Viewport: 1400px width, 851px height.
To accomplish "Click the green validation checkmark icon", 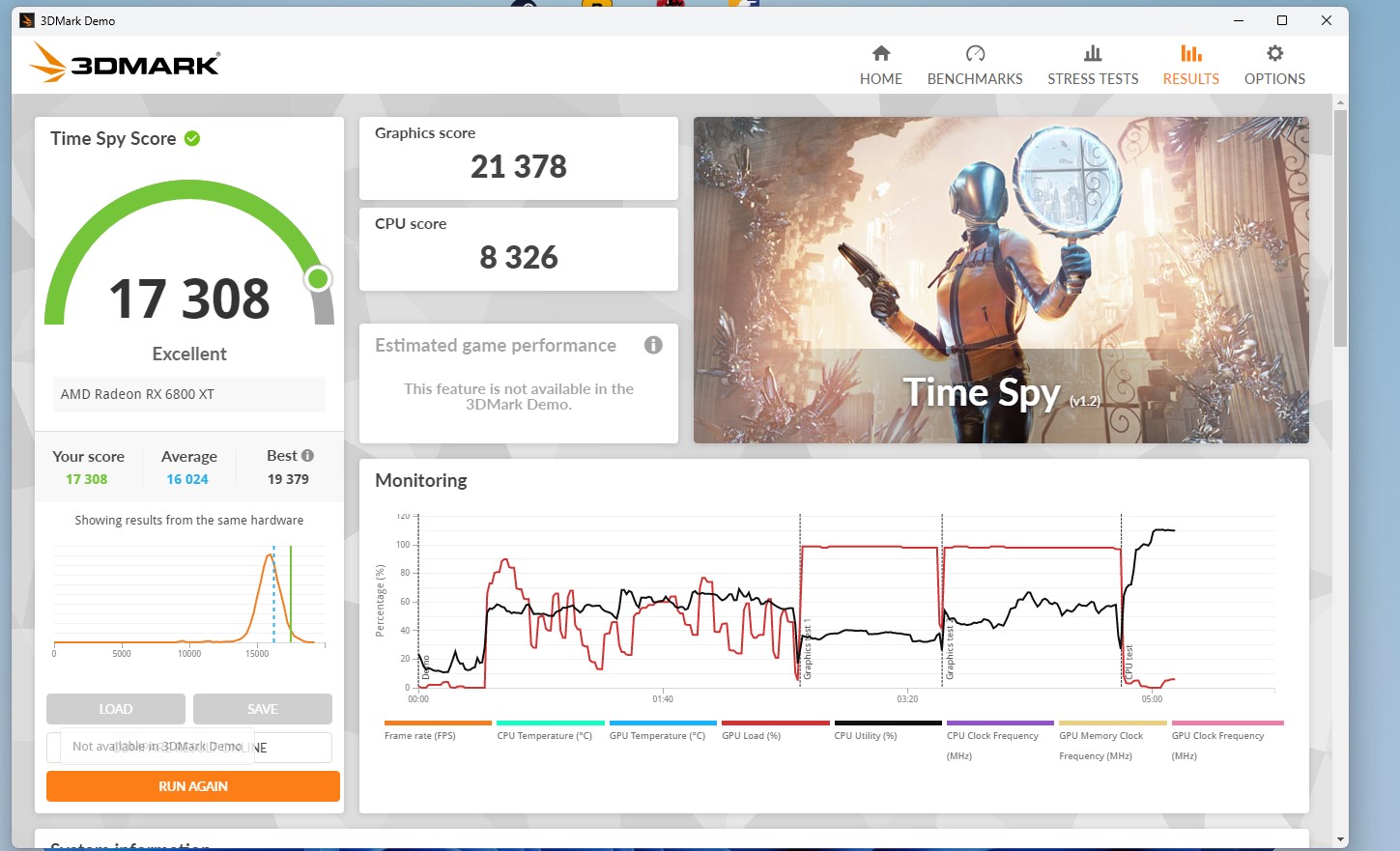I will tap(192, 138).
